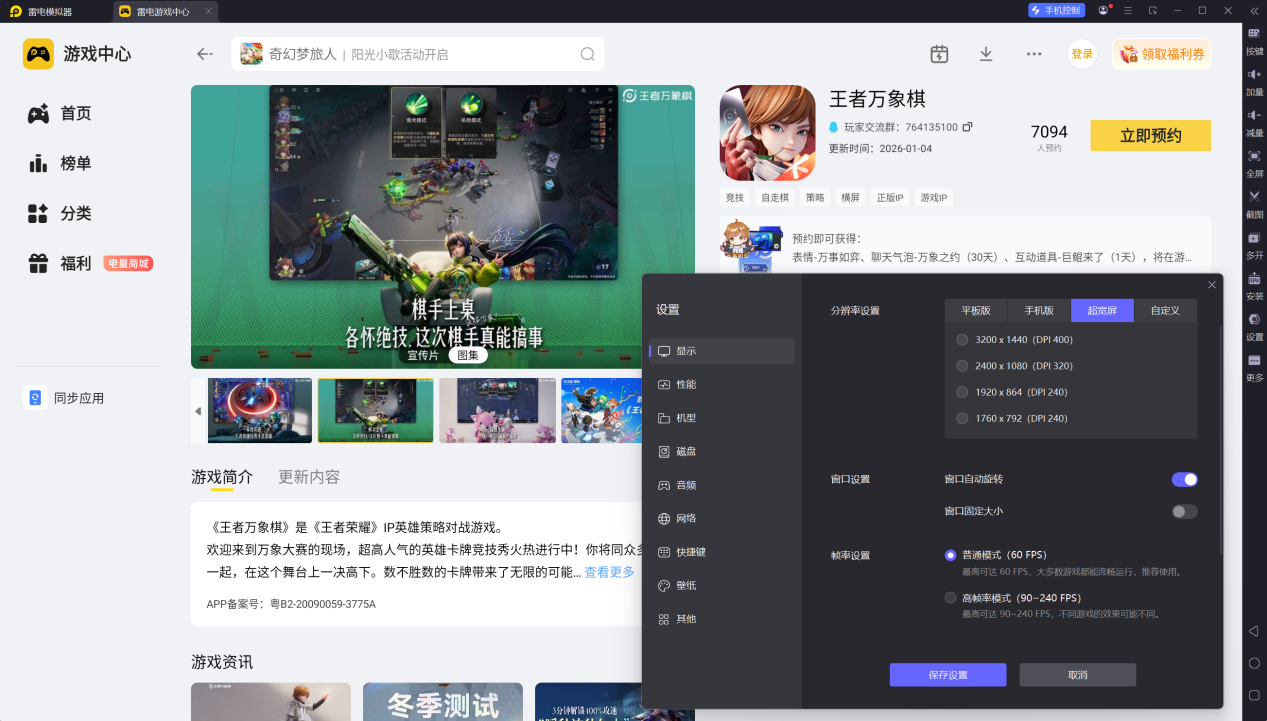The height and width of the screenshot is (721, 1267).
Task: Copy the player group number 764135100
Action: coord(967,127)
